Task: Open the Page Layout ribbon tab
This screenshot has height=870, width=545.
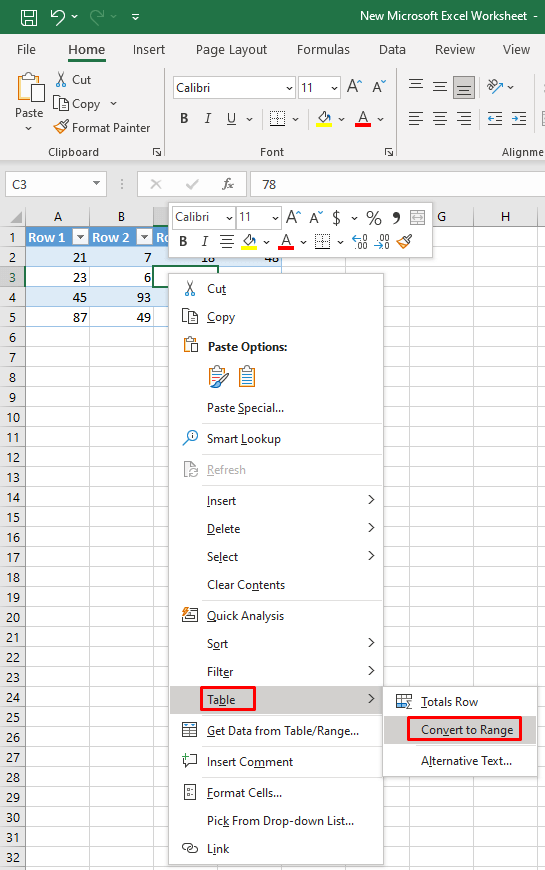Action: (231, 50)
